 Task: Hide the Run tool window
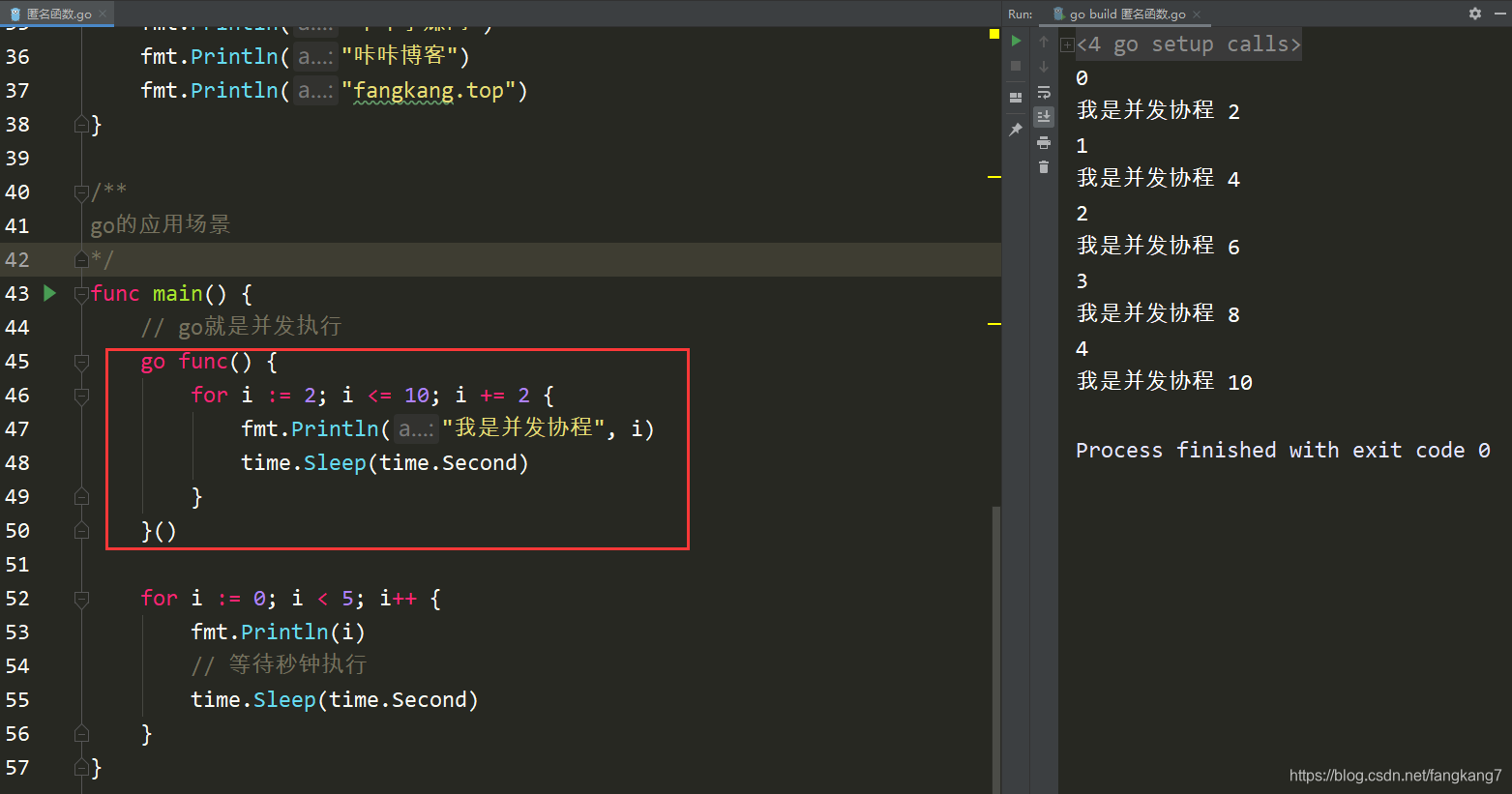pyautogui.click(x=1499, y=14)
